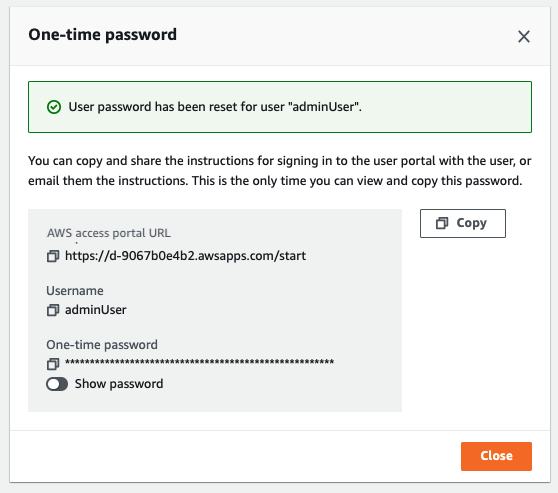Dismiss the dialog with the X icon
This screenshot has height=493, width=558.
(523, 36)
